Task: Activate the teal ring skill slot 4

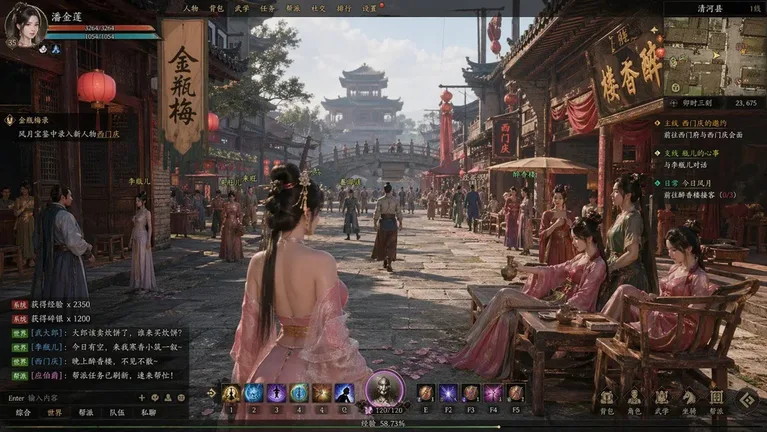Action: click(x=299, y=393)
